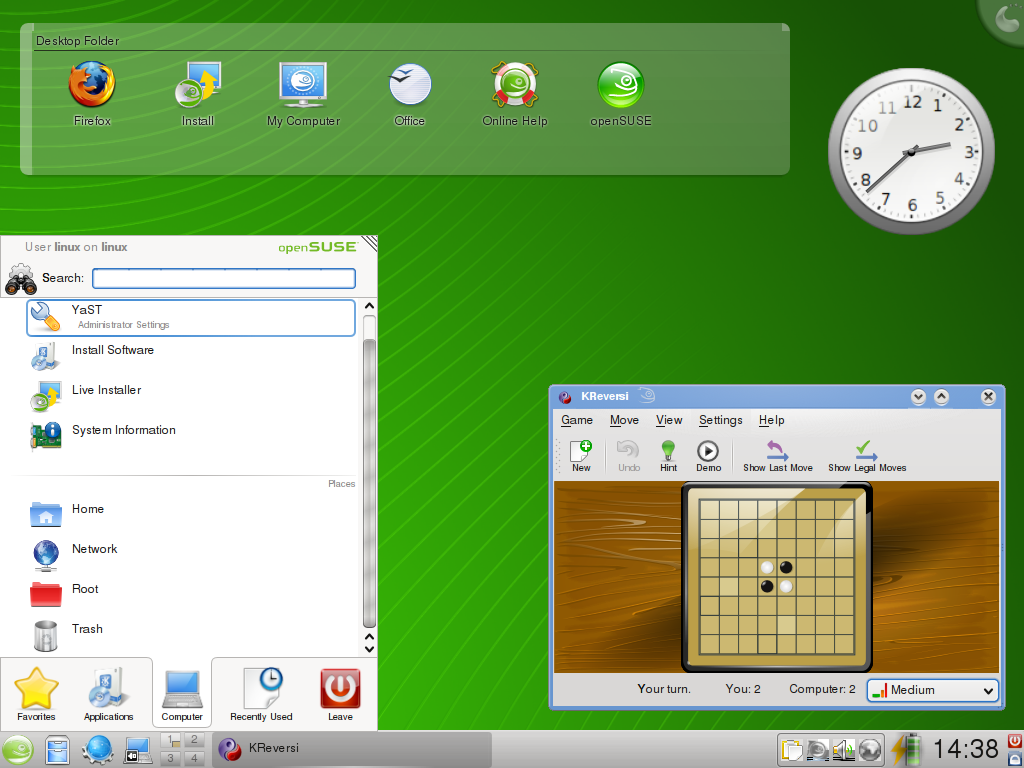The width and height of the screenshot is (1024, 768).
Task: Open YaST Administrator Settings
Action: [191, 317]
